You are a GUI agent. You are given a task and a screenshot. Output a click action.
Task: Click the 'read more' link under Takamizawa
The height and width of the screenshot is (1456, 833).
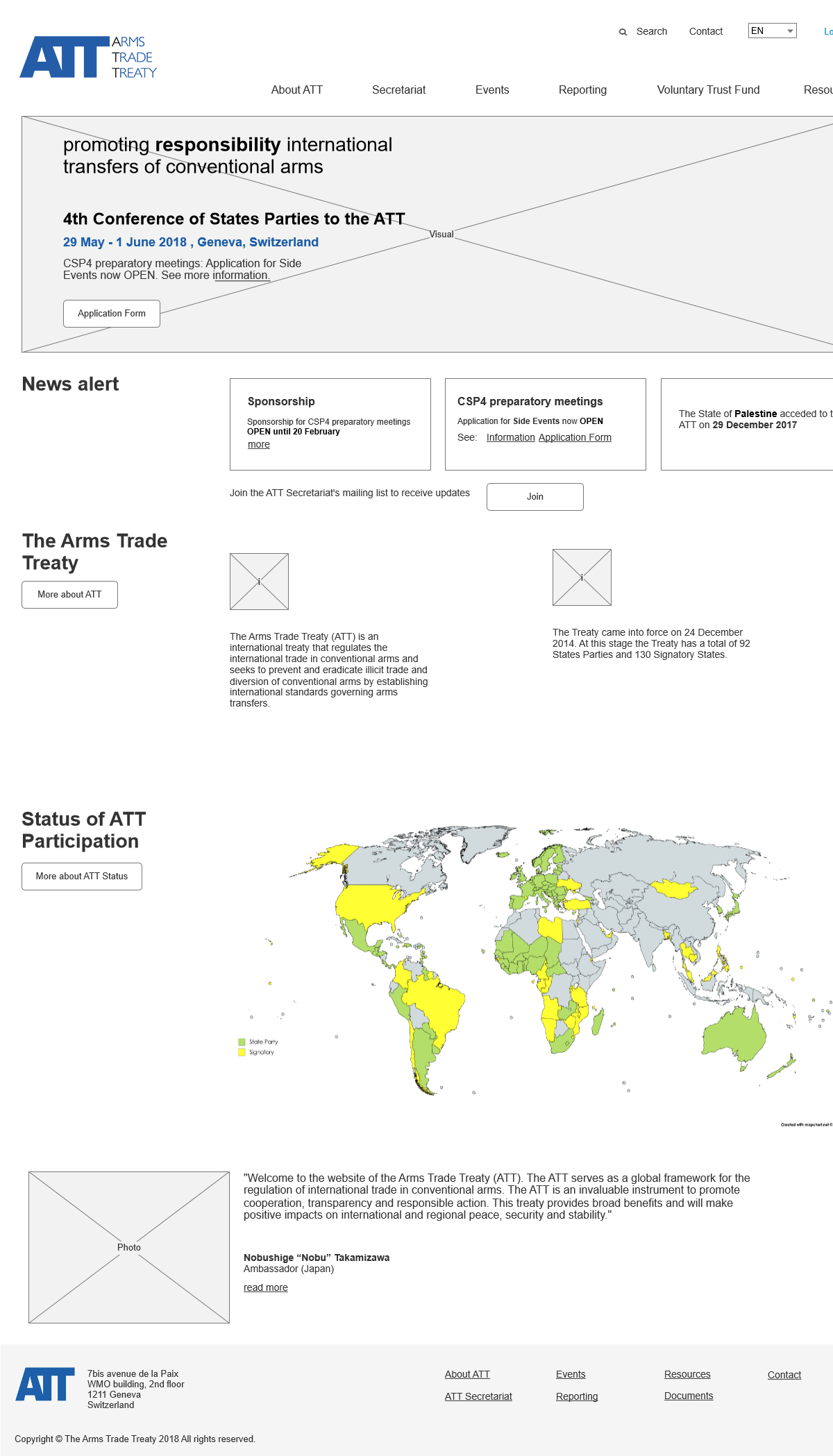(x=266, y=1287)
